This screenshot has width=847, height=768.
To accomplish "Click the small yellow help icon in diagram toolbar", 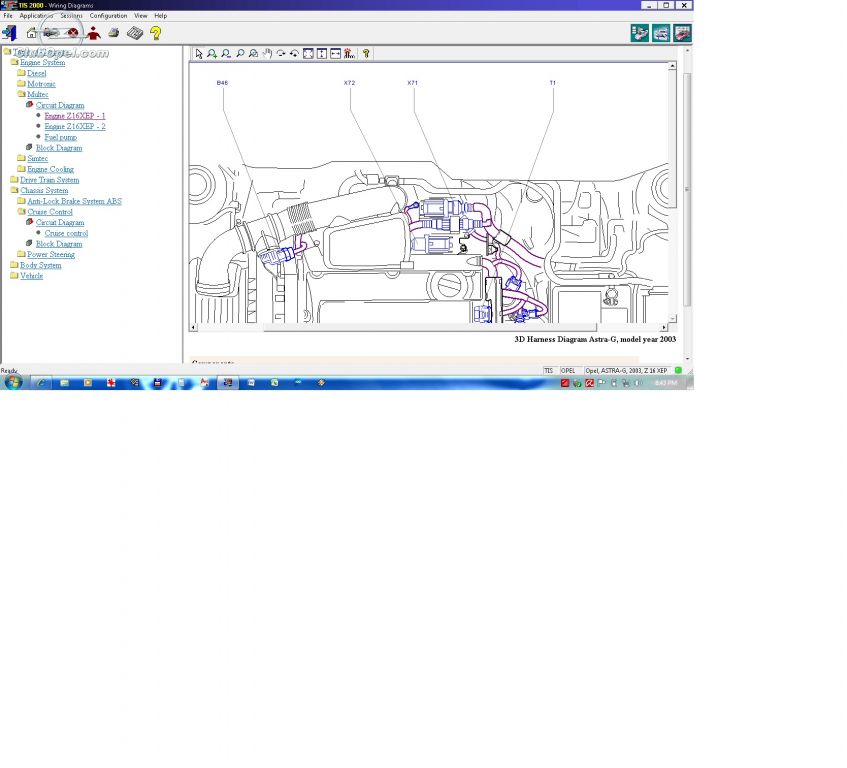I will pos(366,53).
